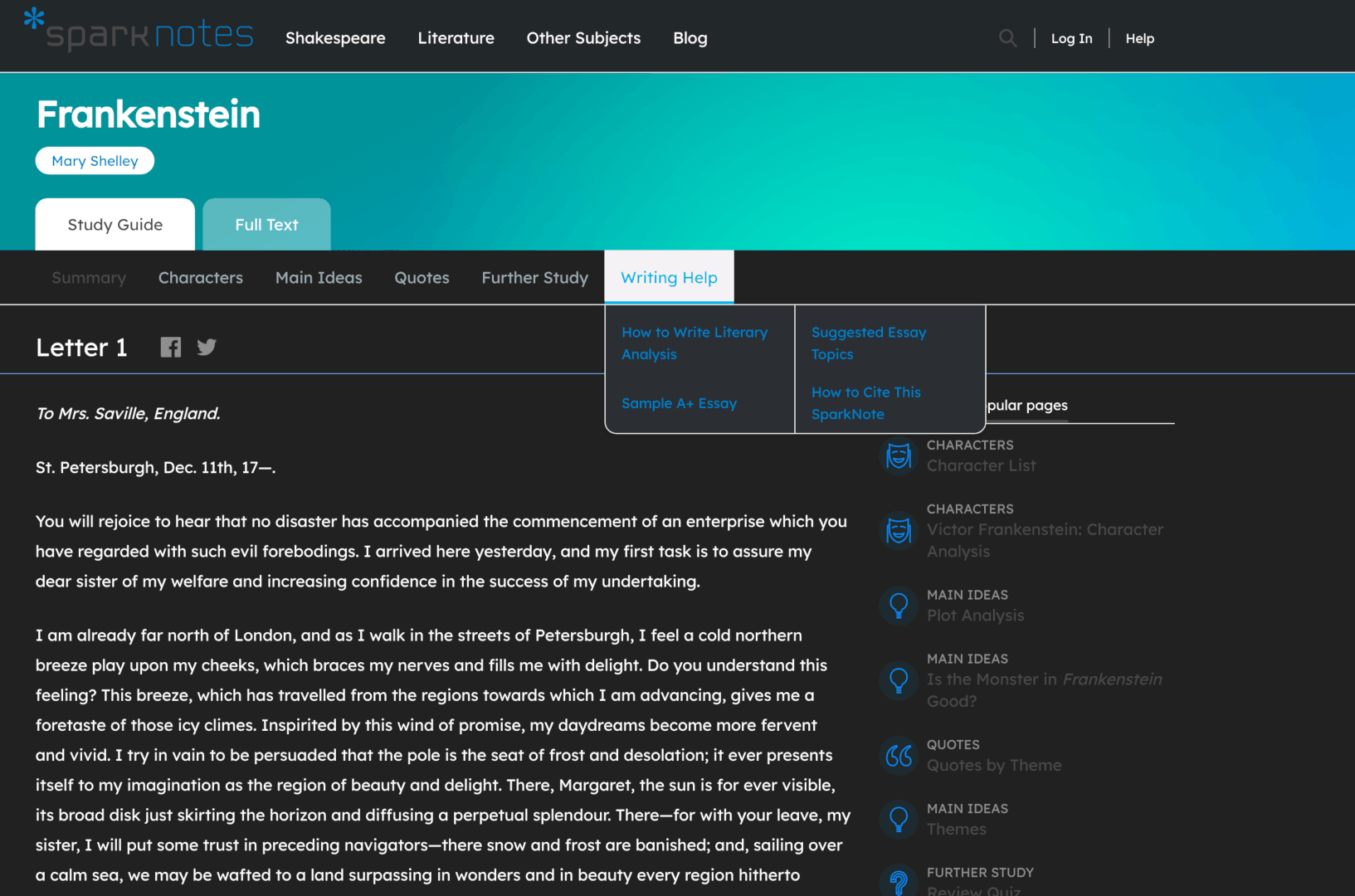Open How to Cite This SparkNote
The image size is (1355, 896).
coord(866,403)
